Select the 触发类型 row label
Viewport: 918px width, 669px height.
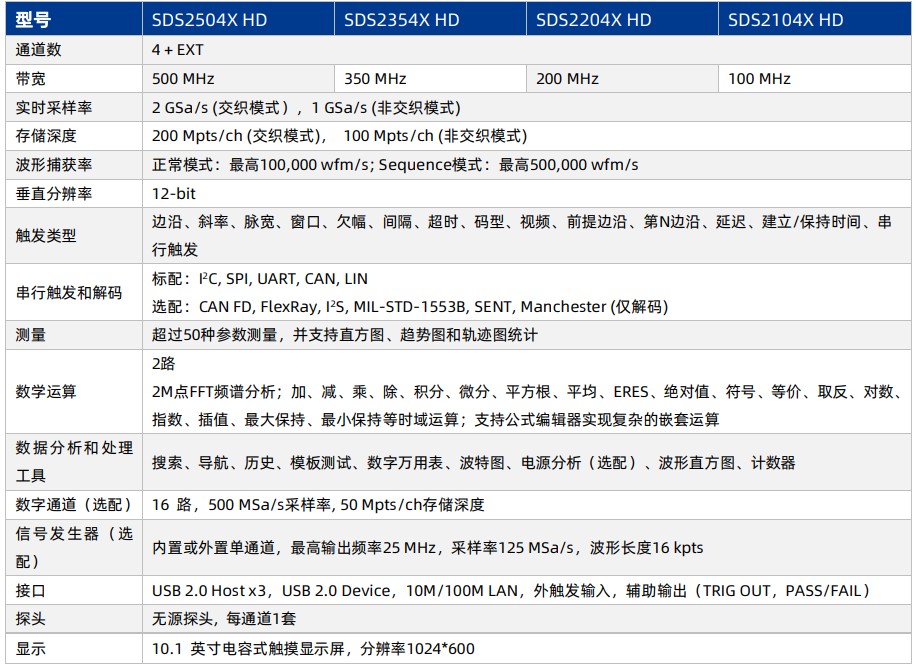[x=46, y=235]
